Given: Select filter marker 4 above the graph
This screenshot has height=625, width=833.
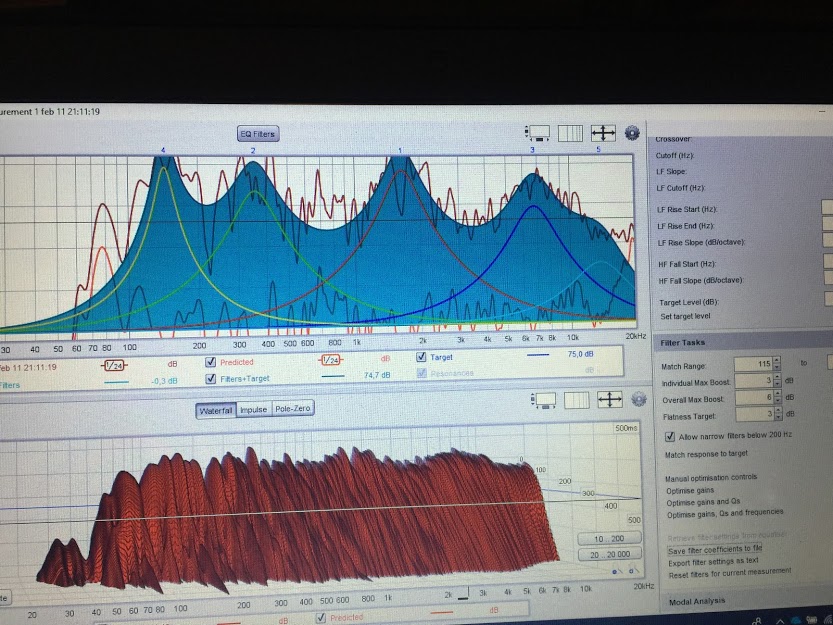Looking at the screenshot, I should point(163,150).
